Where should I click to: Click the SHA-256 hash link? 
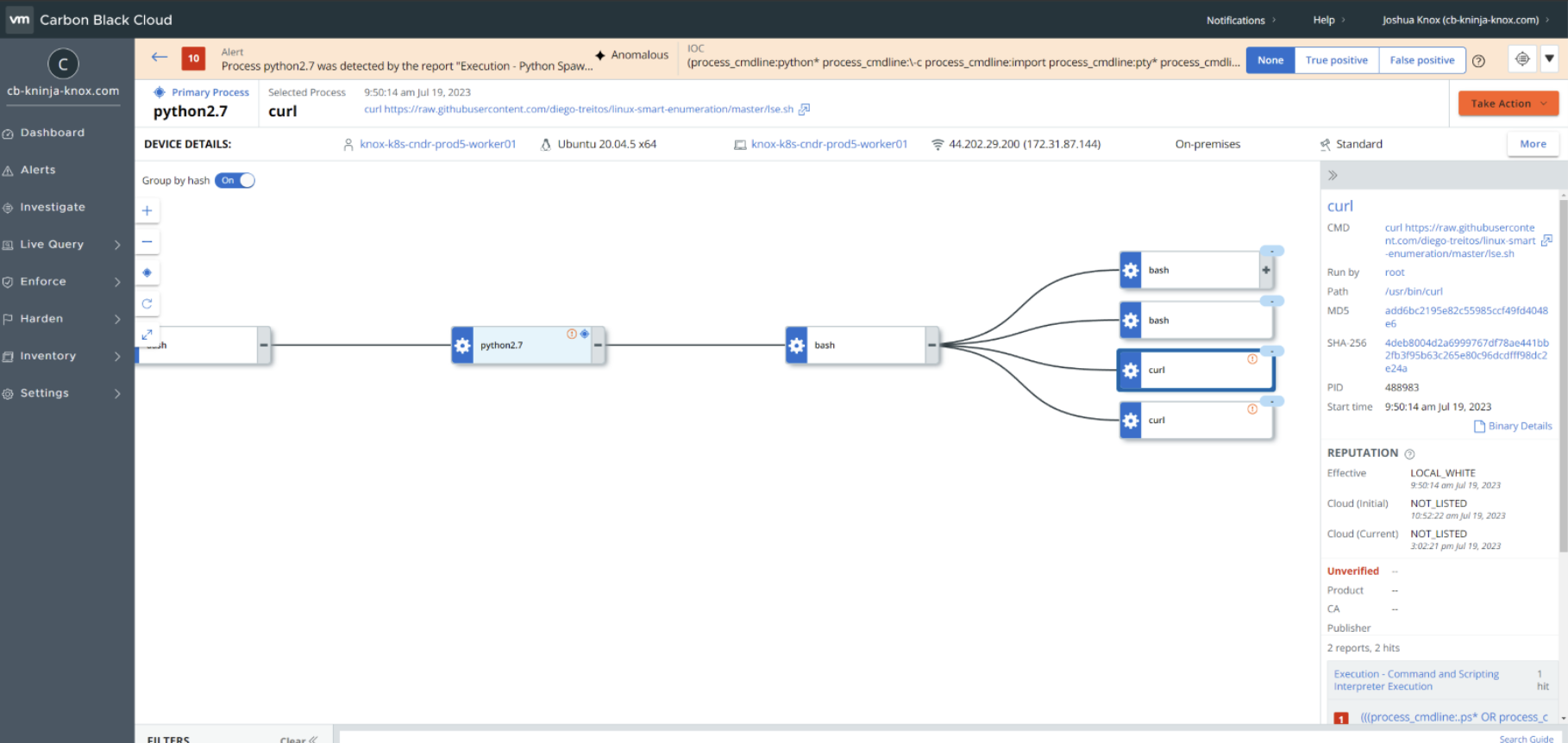coord(1466,355)
